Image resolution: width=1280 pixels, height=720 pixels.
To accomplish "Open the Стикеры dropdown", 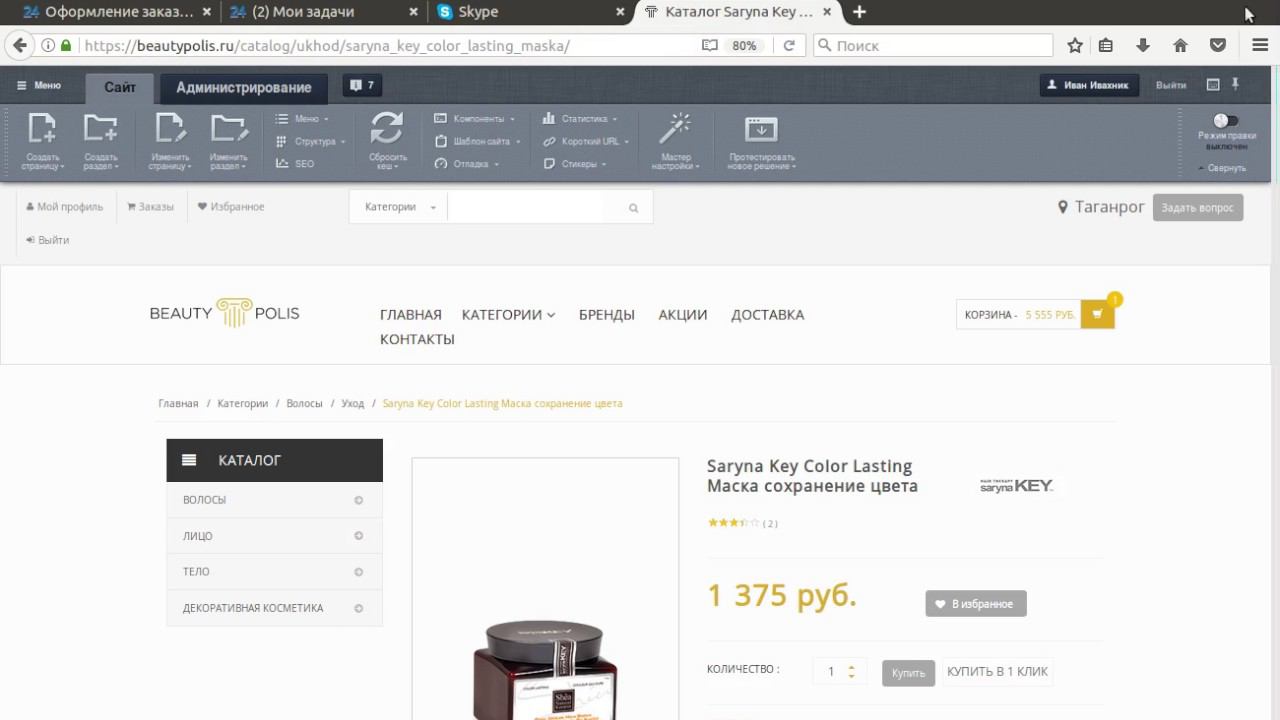I will pos(576,164).
